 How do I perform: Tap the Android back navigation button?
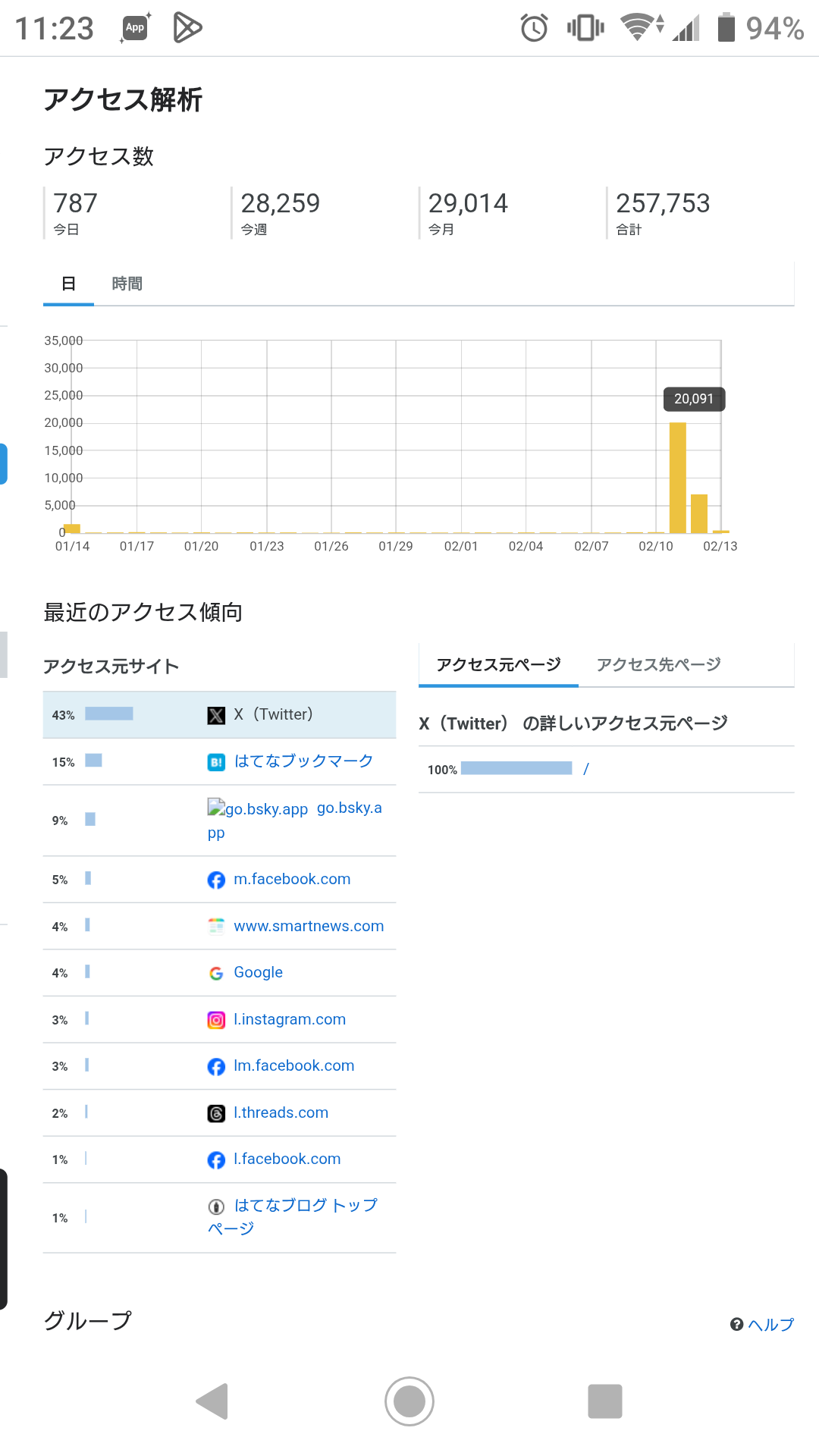pyautogui.click(x=212, y=1401)
